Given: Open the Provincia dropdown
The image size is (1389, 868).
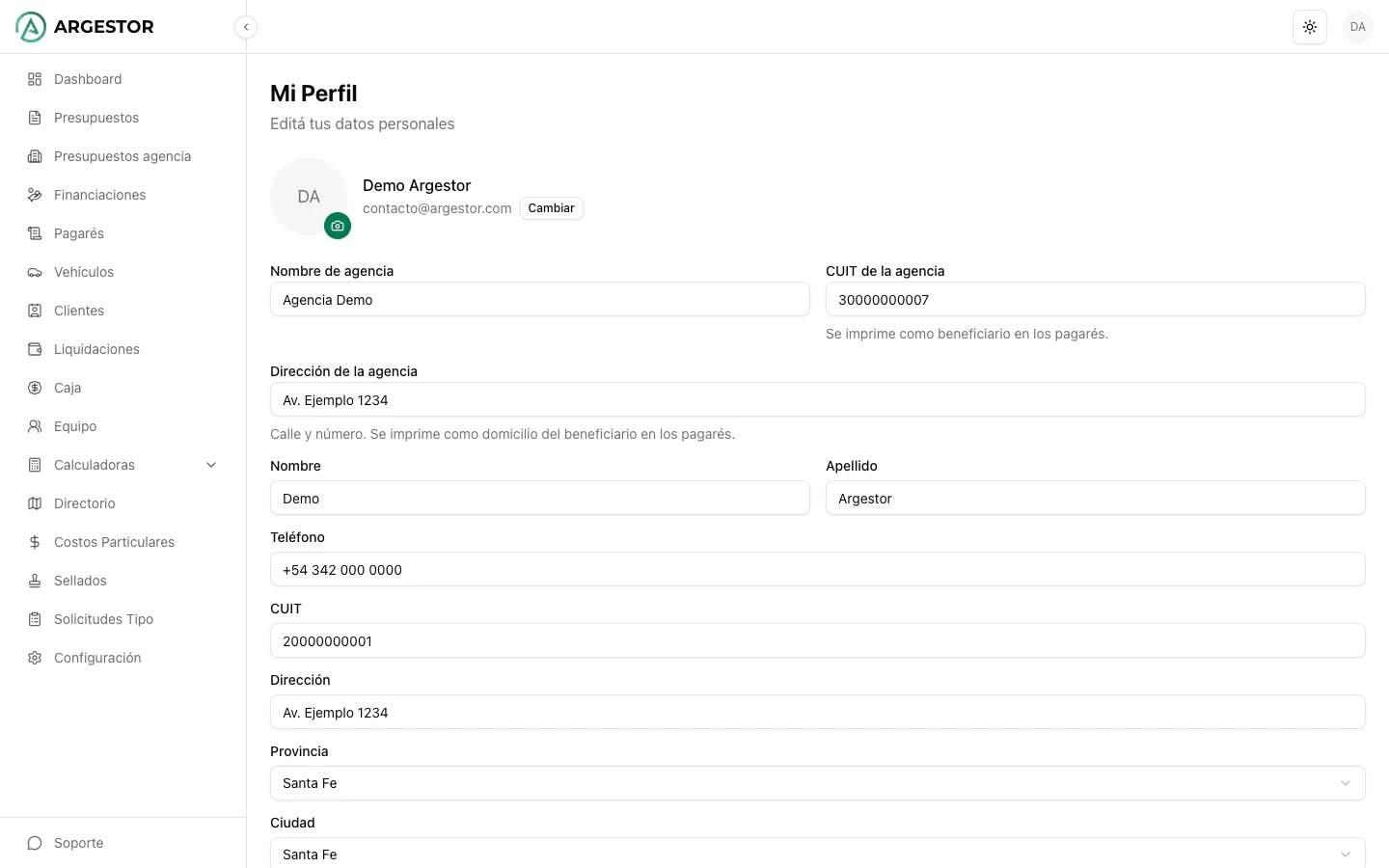Looking at the screenshot, I should [x=818, y=783].
